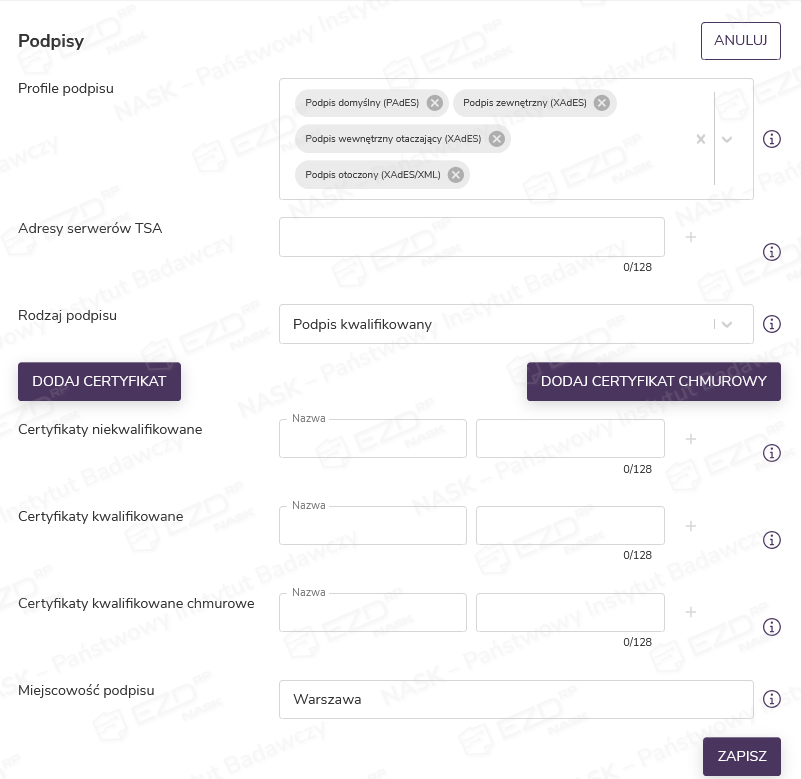Click info icon for Adresy serwerów TSA
Viewport: 801px width, 779px height.
coord(771,252)
